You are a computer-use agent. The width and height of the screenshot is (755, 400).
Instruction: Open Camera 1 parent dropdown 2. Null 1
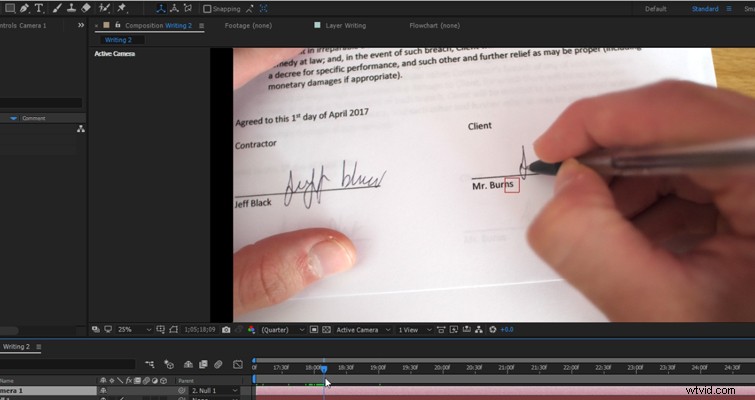(214, 390)
